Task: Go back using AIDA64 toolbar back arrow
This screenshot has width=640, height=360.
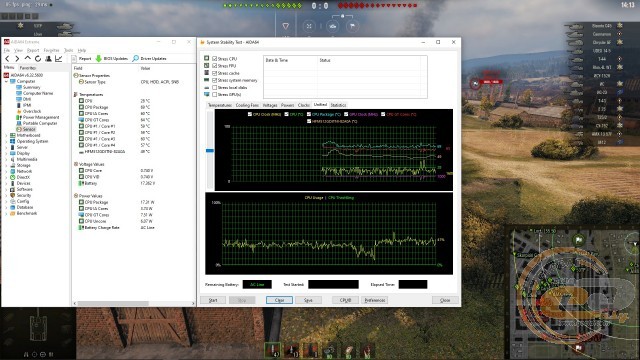Action: (x=7, y=59)
